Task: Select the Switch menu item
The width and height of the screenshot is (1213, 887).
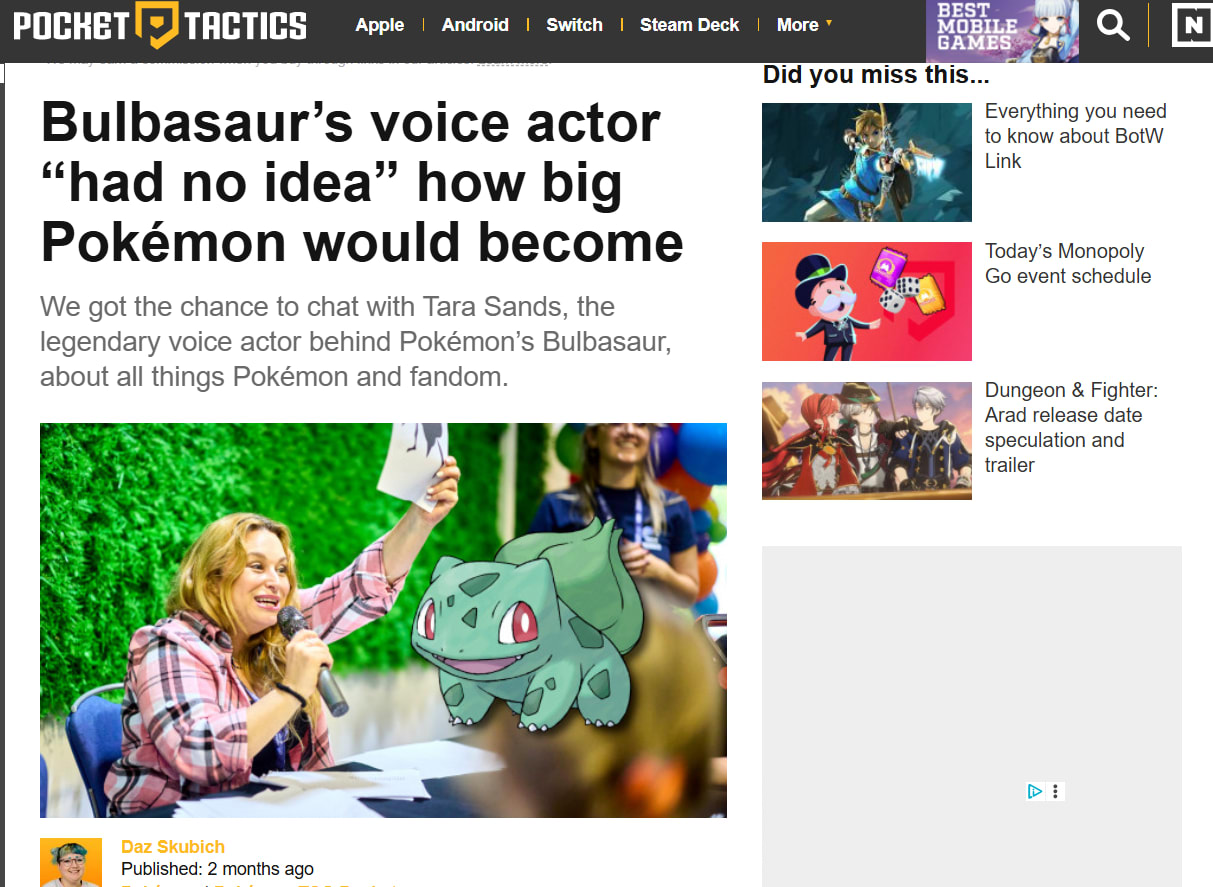Action: 574,25
